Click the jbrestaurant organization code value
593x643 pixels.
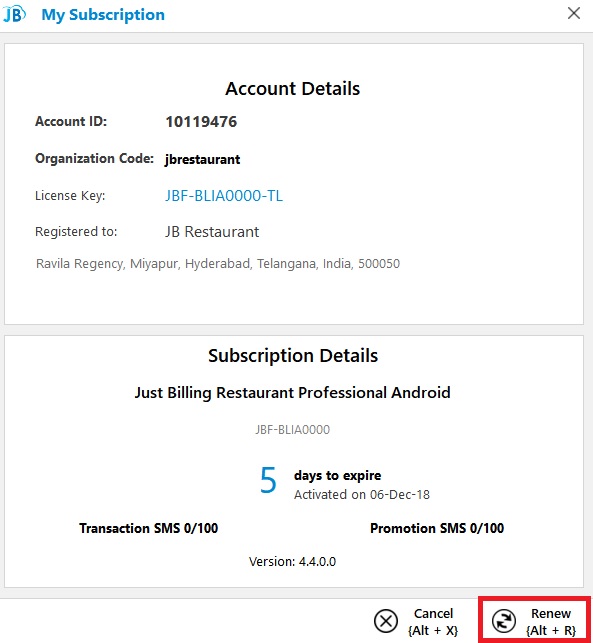pos(202,159)
